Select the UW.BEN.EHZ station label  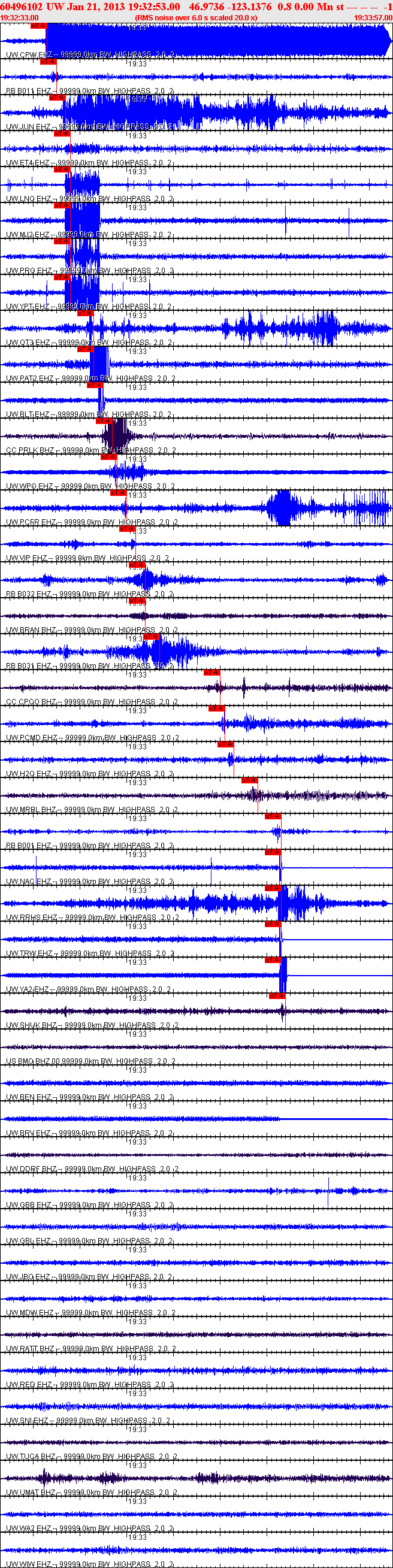tap(29, 1096)
